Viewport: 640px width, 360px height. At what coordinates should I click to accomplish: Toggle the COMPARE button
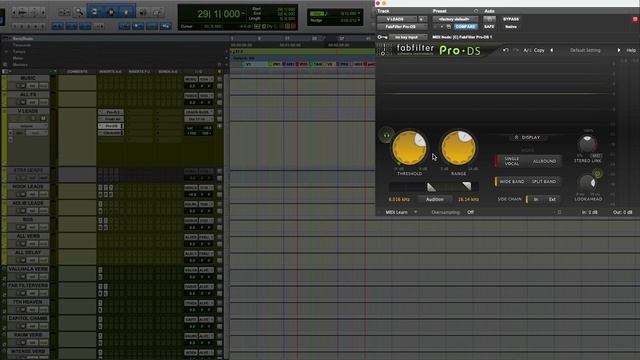point(465,27)
